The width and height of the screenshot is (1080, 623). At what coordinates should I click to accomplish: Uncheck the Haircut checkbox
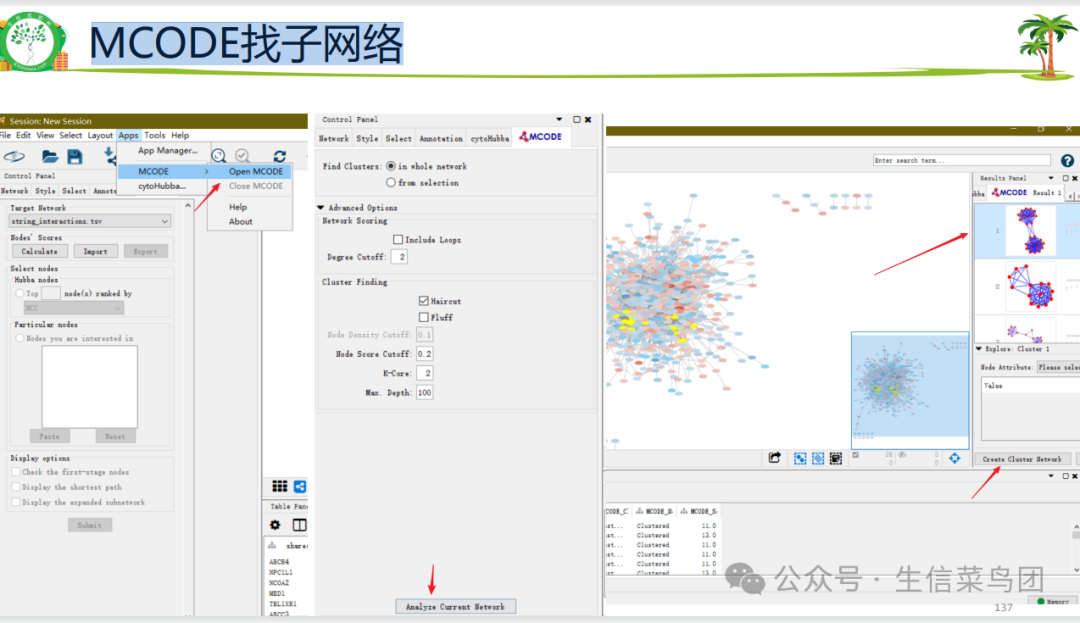[424, 300]
